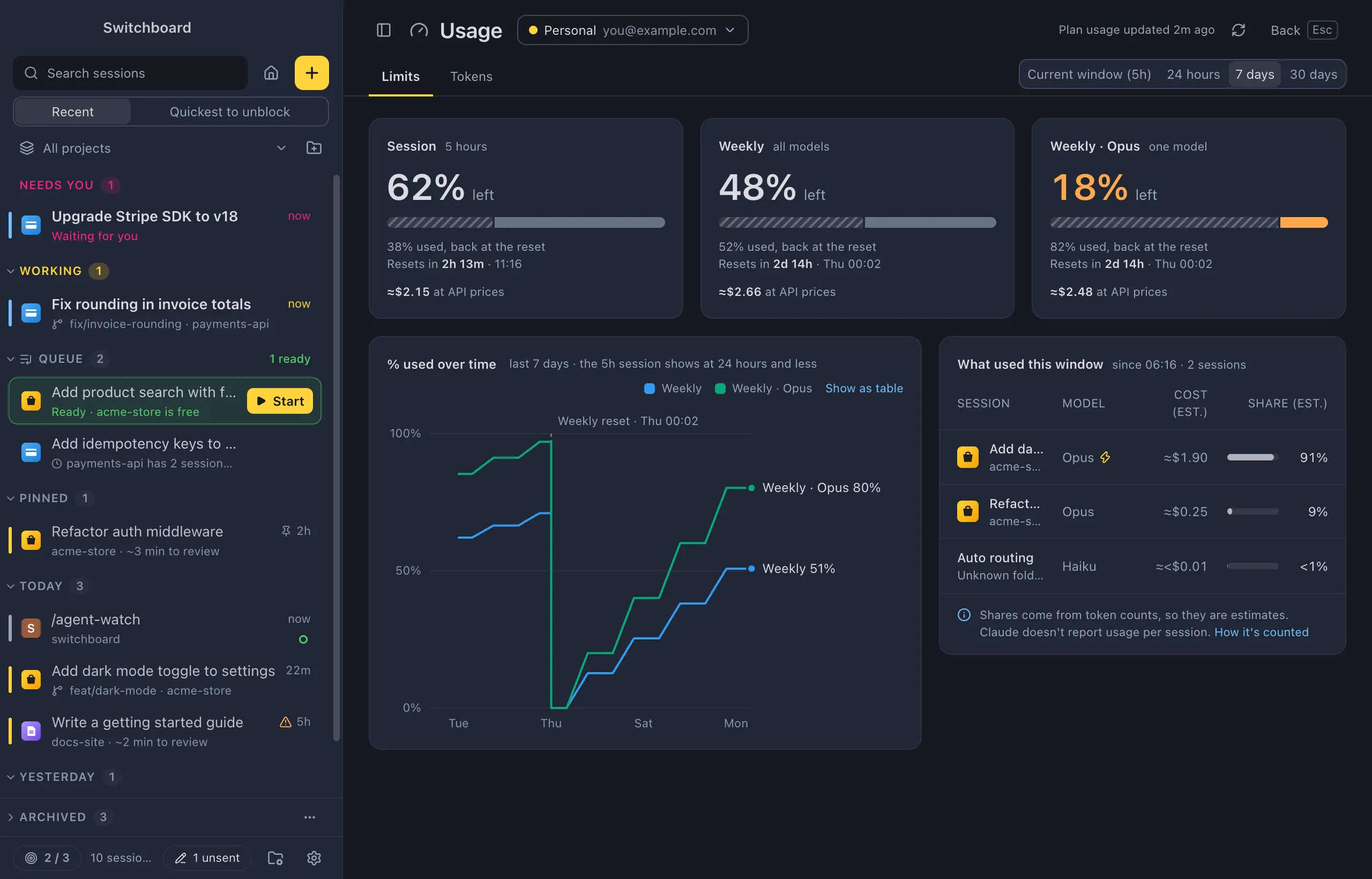Click the 2 / 3 concurrency target indicator
Screen dimensions: 1372x879
47,858
